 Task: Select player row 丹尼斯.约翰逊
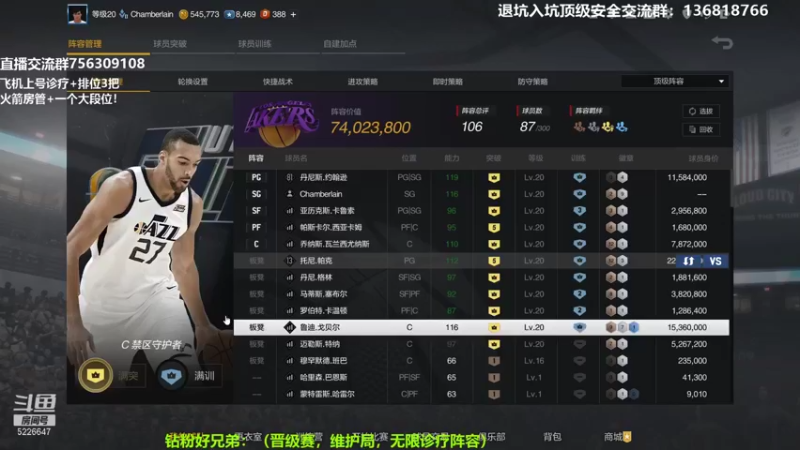[x=481, y=178]
